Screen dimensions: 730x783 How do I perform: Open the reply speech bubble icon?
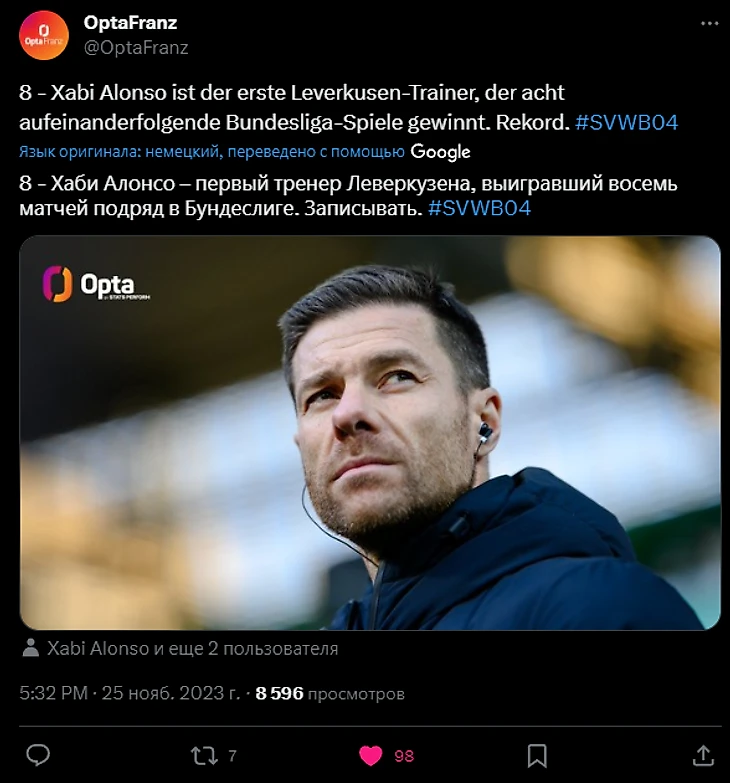coord(37,755)
